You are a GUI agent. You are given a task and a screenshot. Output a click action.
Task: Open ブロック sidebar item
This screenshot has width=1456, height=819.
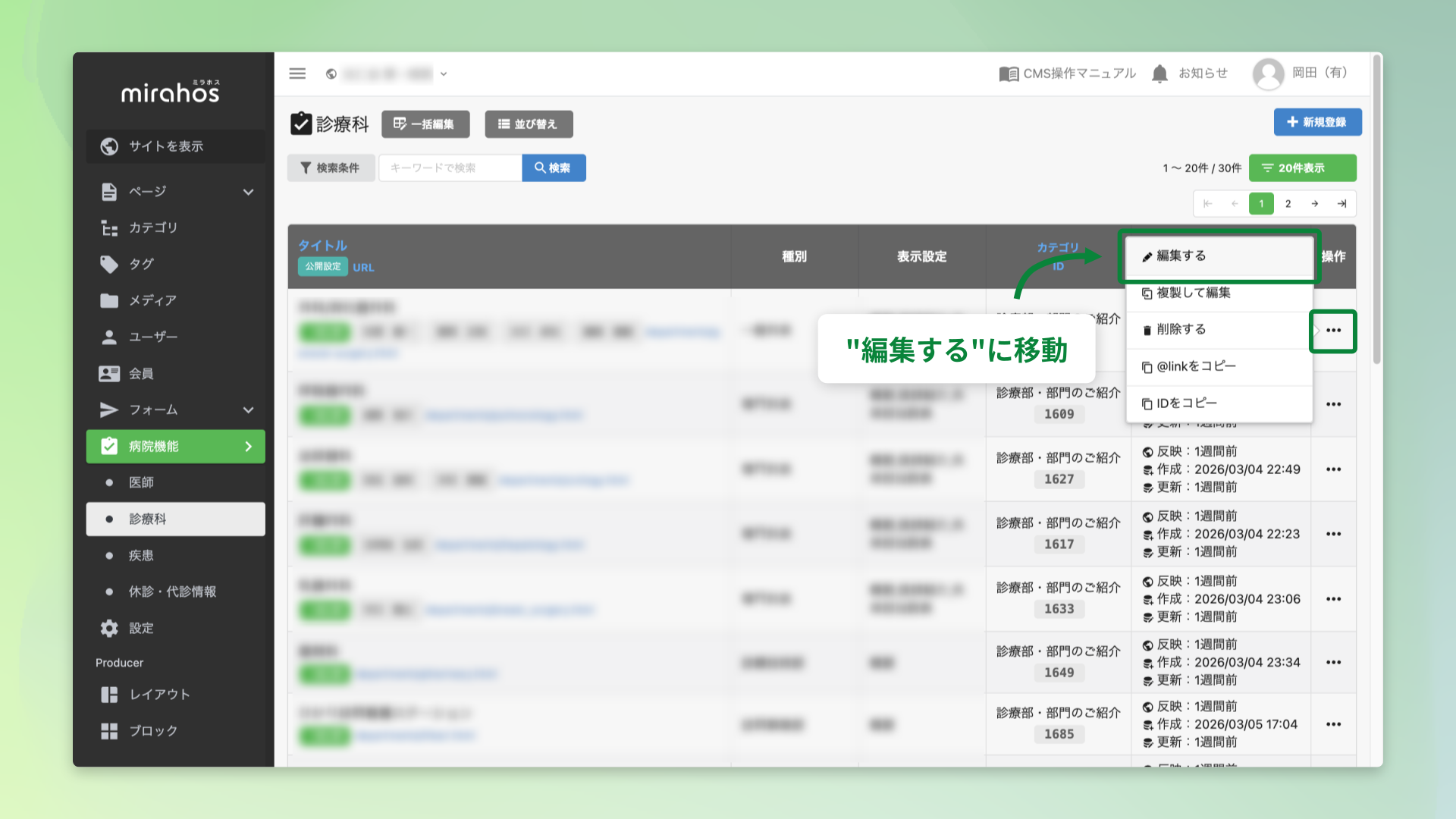(176, 731)
